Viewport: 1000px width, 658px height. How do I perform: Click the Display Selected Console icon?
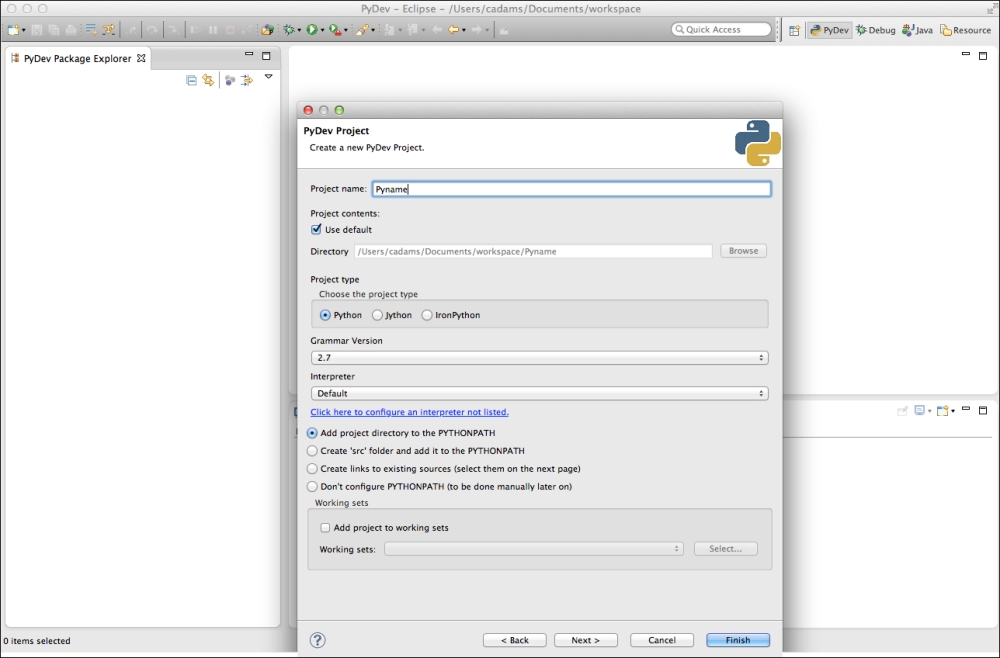tap(920, 411)
